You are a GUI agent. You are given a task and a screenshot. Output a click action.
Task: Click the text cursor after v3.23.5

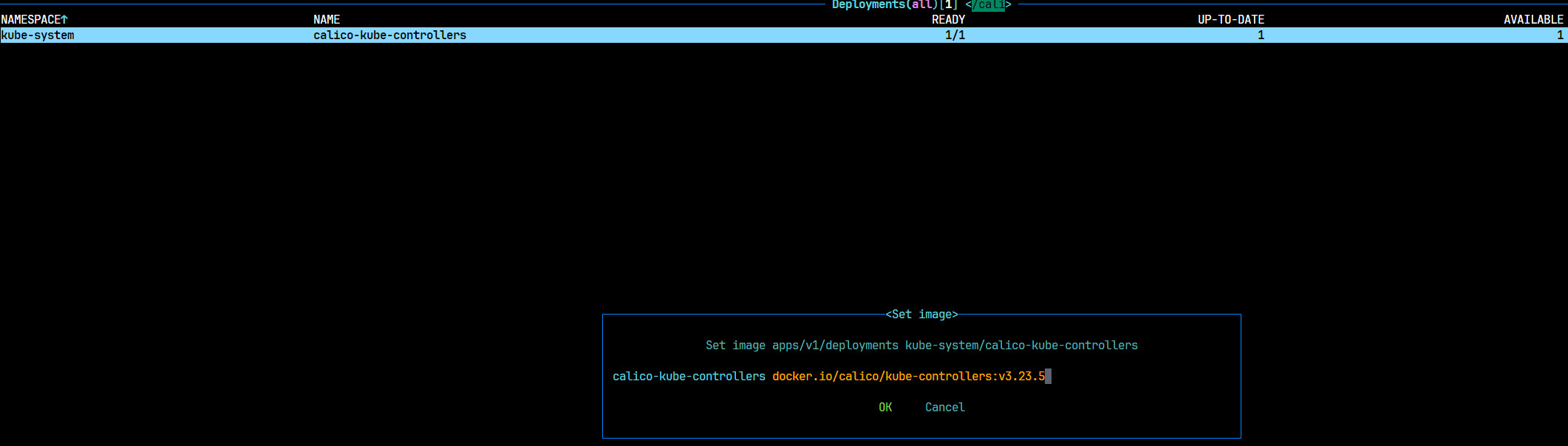(1048, 377)
